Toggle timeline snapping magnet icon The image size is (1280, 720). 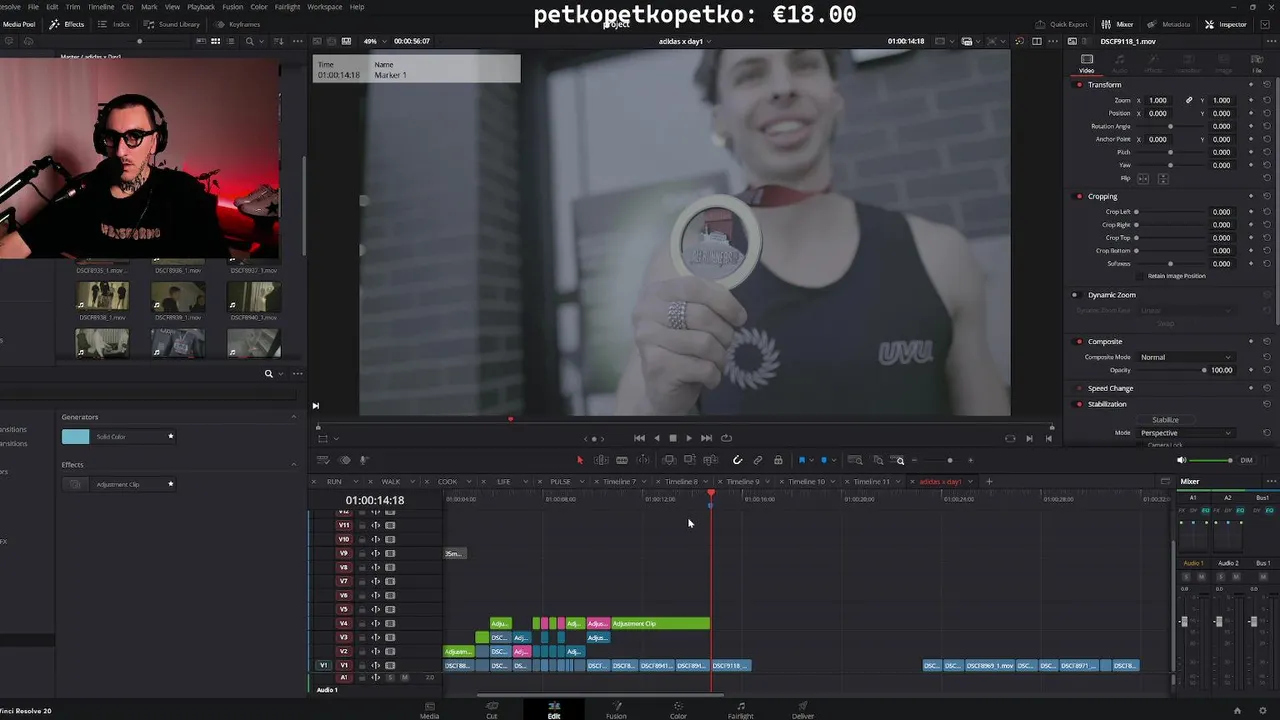point(737,460)
